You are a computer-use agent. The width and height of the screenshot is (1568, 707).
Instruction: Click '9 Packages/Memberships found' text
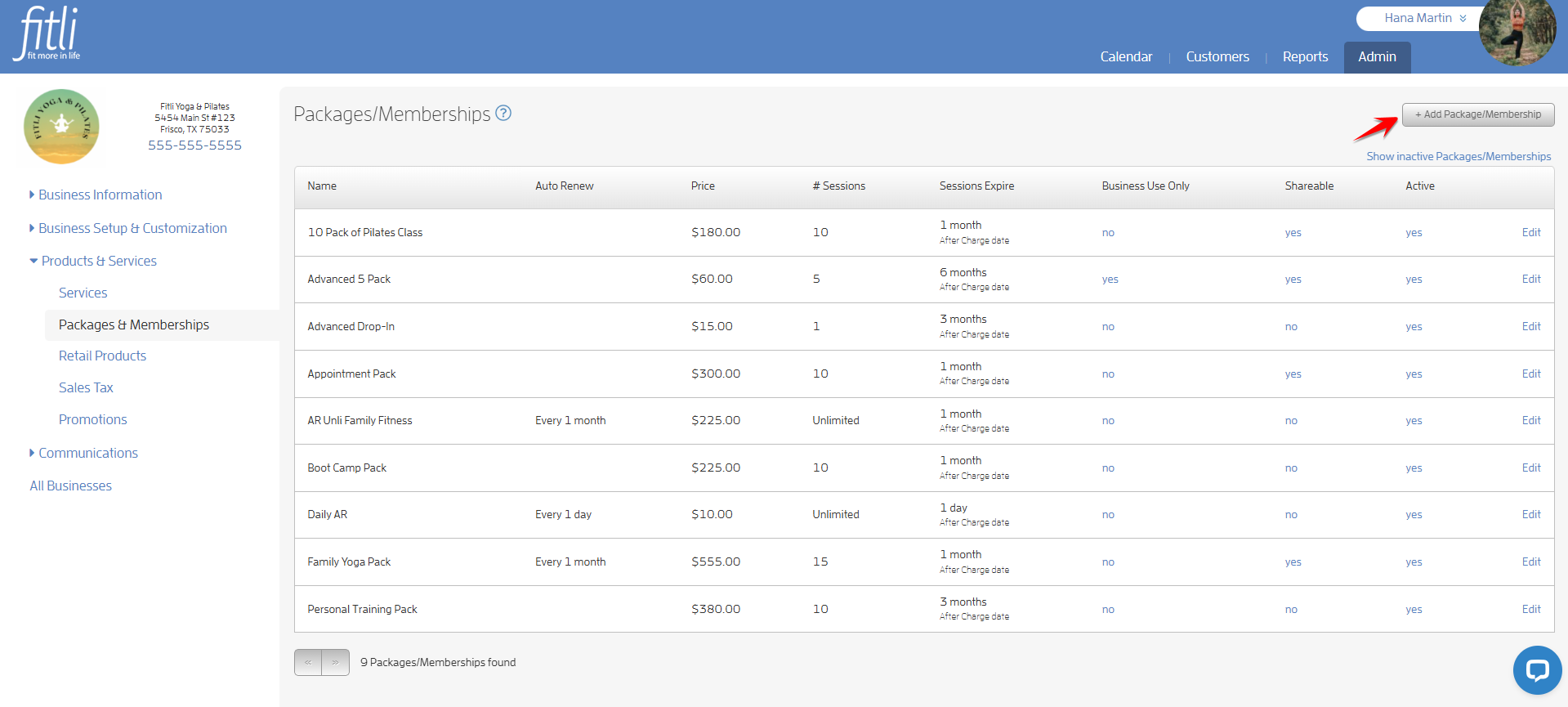pos(438,662)
